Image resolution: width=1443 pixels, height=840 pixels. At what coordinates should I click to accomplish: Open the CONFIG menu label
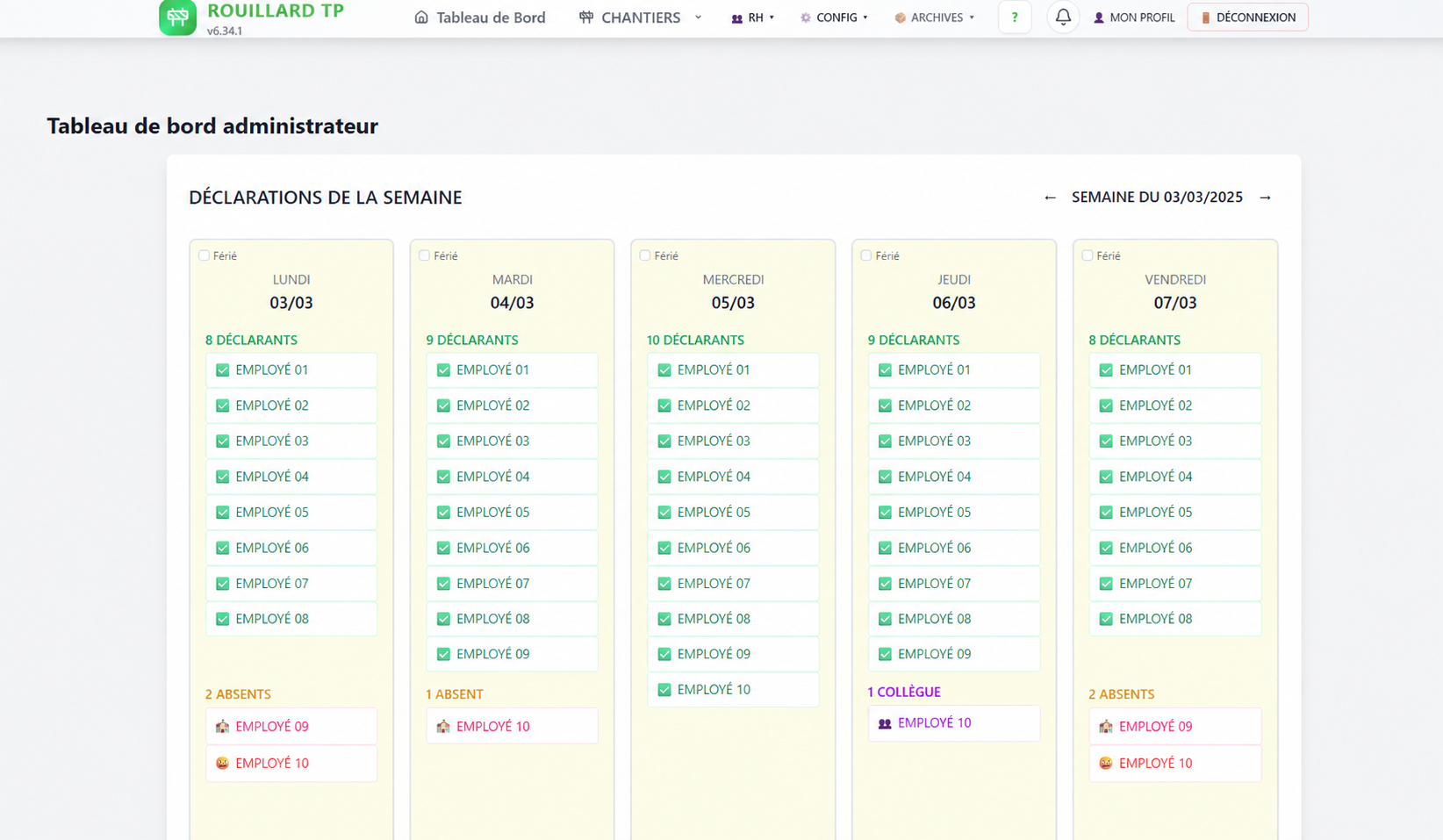836,18
